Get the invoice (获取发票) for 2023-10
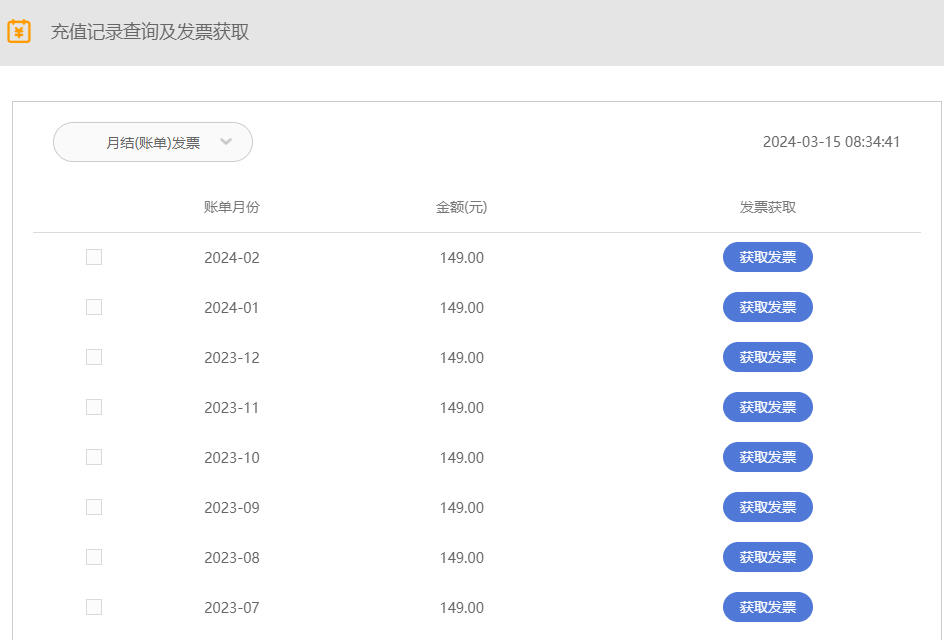 768,457
